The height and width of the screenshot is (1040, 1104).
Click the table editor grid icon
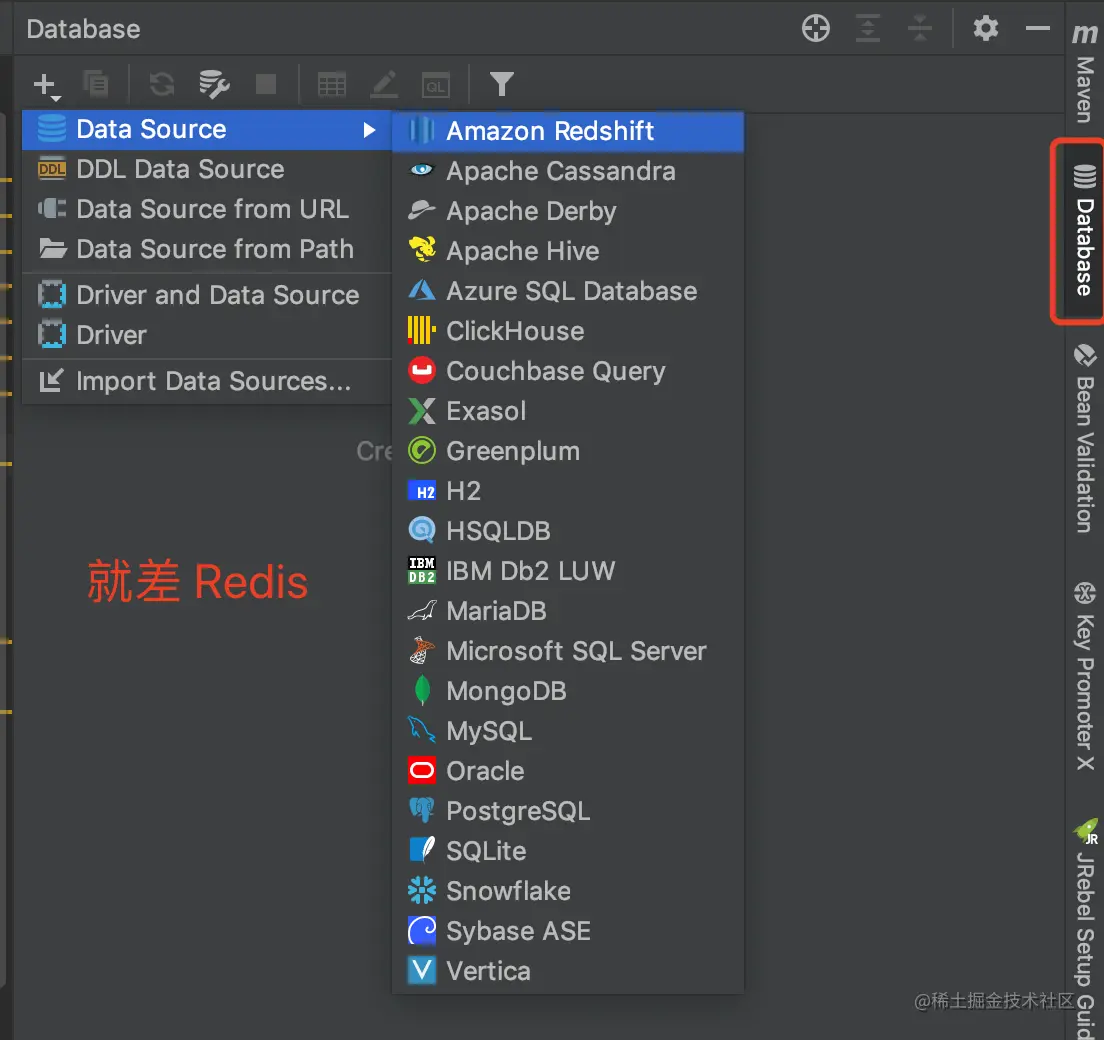coord(331,84)
